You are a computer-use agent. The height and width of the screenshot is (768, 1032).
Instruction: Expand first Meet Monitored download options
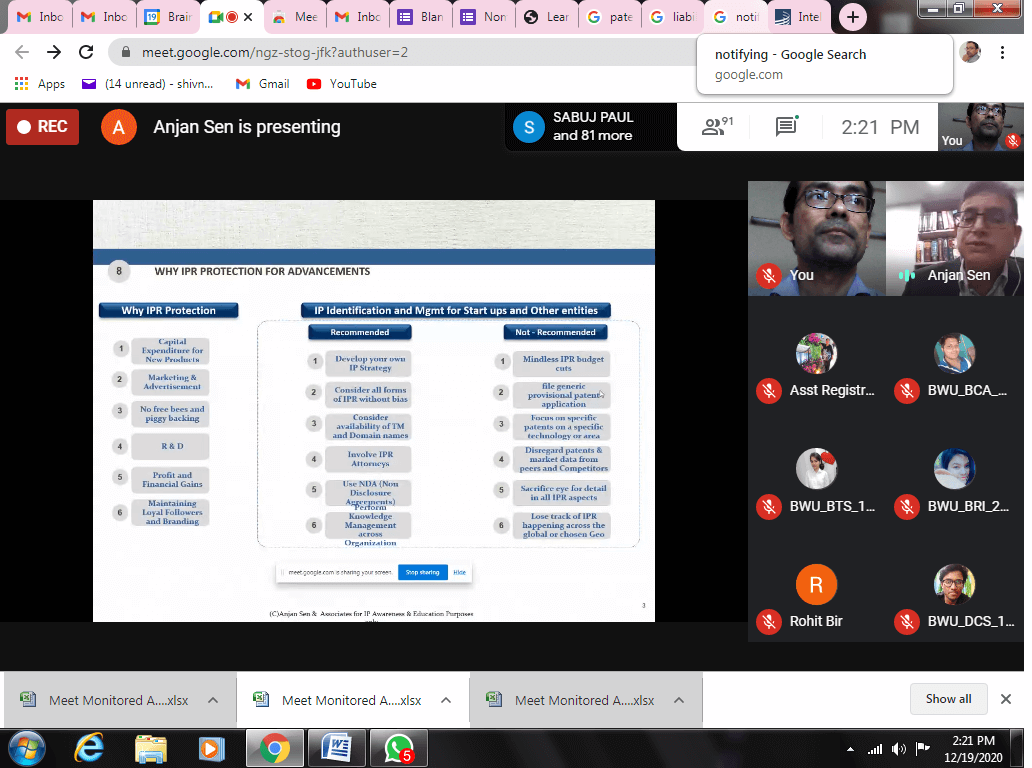pyautogui.click(x=213, y=700)
